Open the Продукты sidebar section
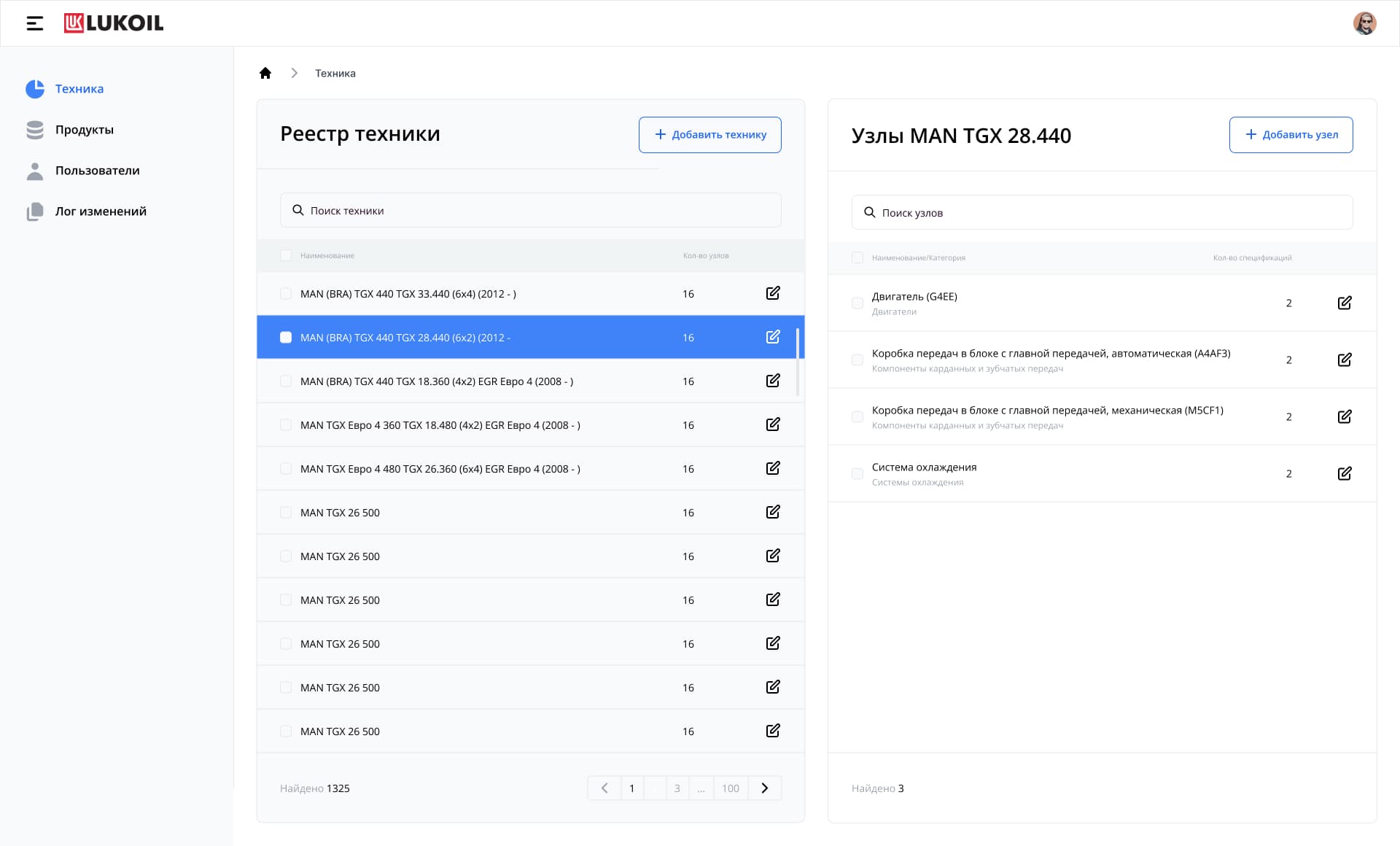The height and width of the screenshot is (846, 1400). tap(85, 130)
